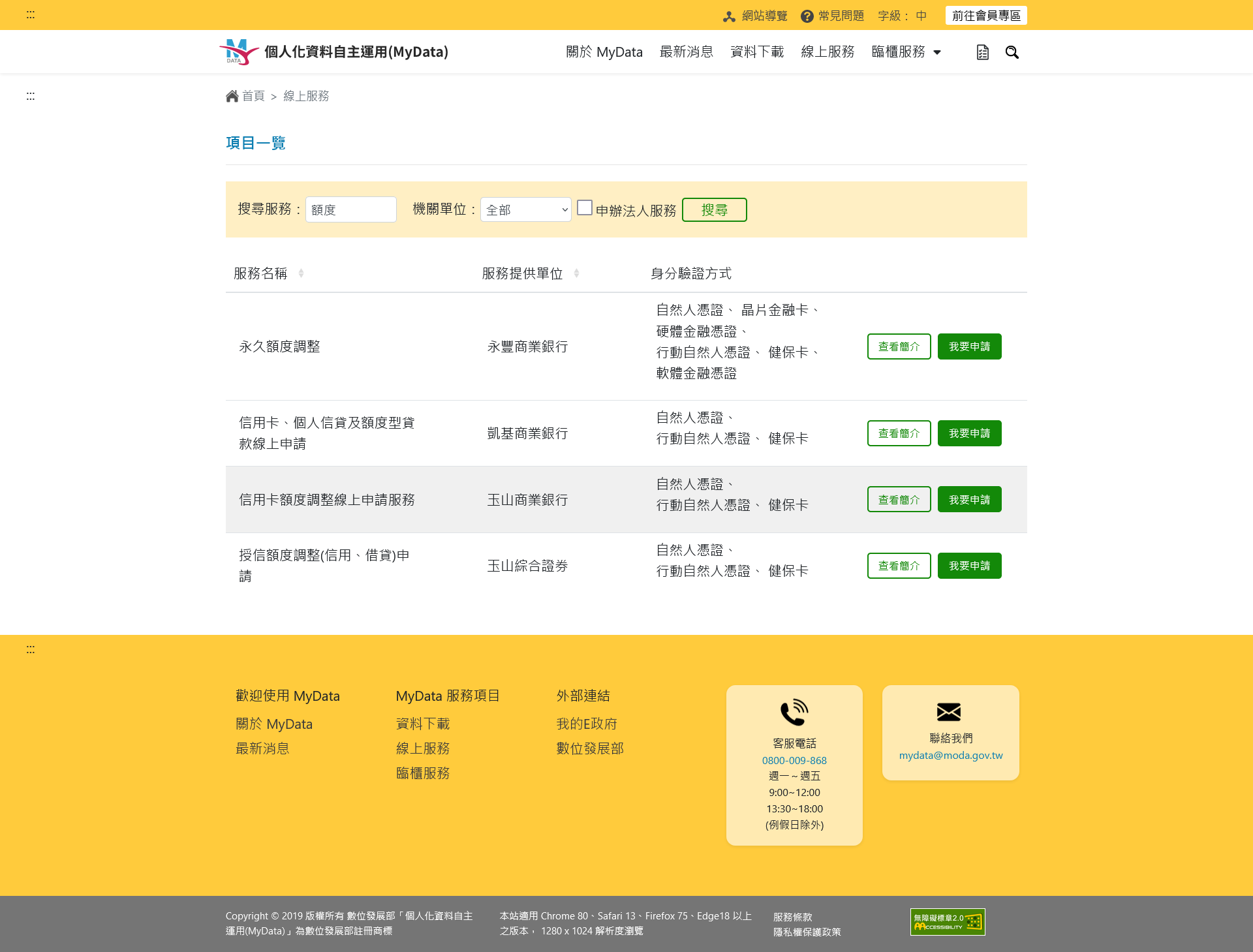Click the MyData logo icon
The width and height of the screenshot is (1253, 952).
tap(239, 52)
